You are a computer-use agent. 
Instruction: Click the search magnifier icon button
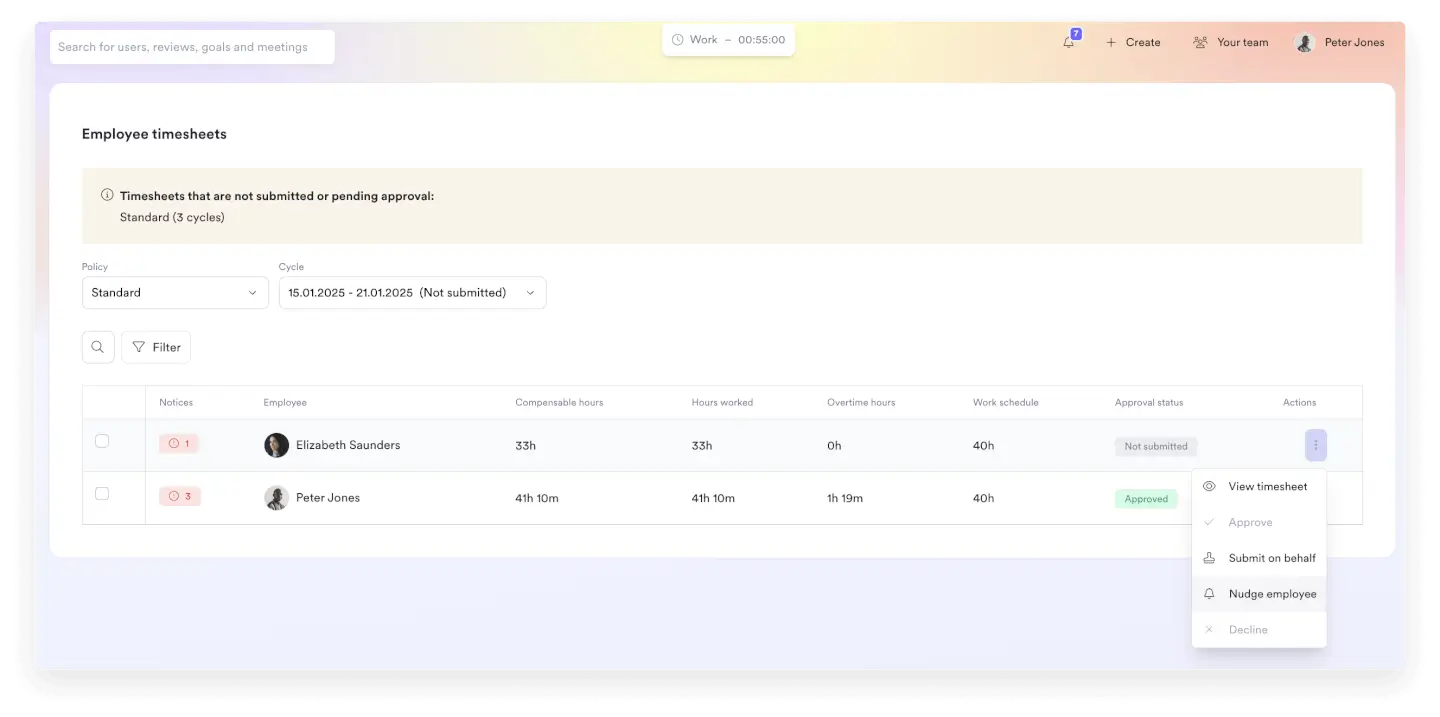pyautogui.click(x=98, y=347)
